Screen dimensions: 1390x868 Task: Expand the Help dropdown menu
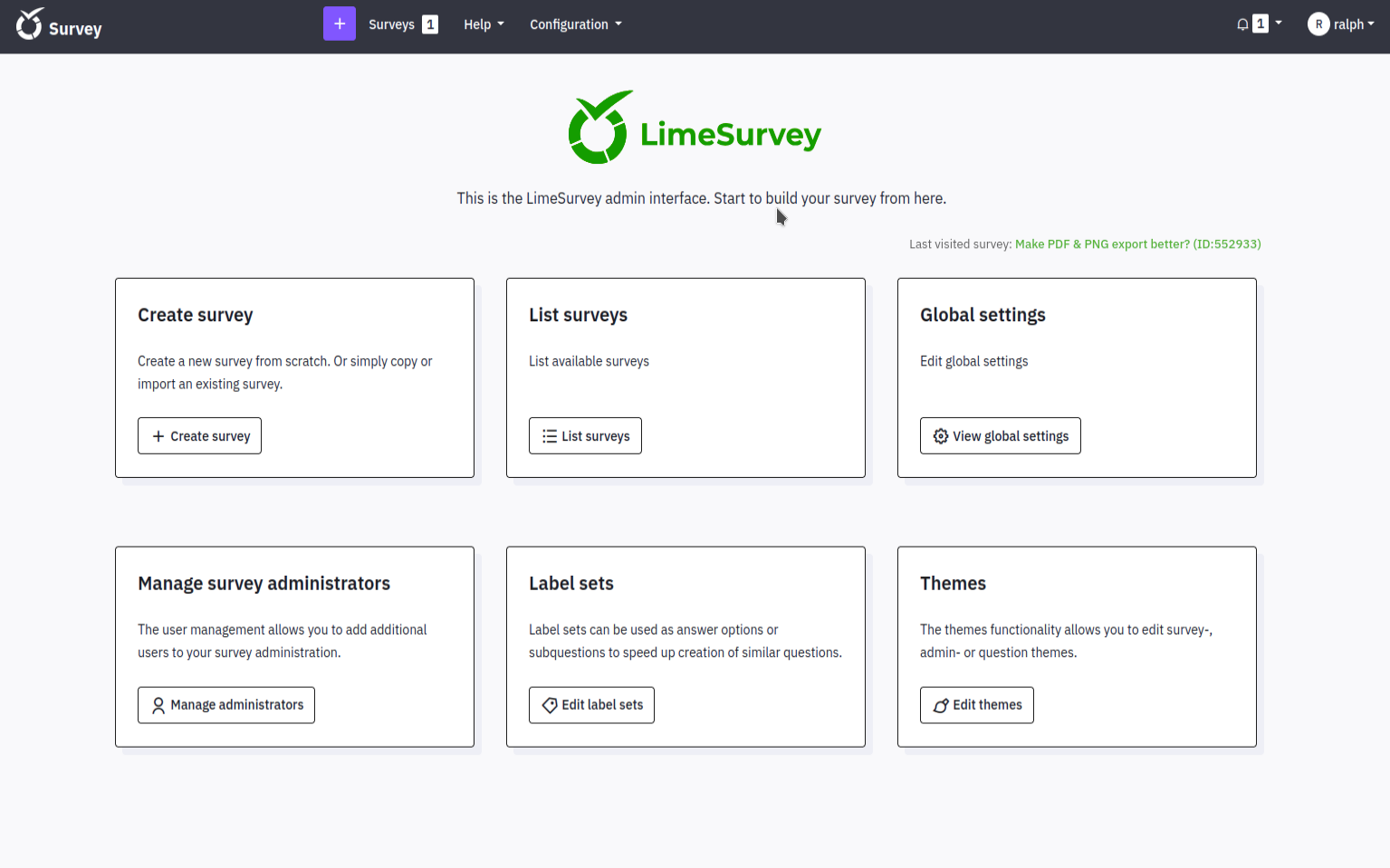(x=484, y=24)
